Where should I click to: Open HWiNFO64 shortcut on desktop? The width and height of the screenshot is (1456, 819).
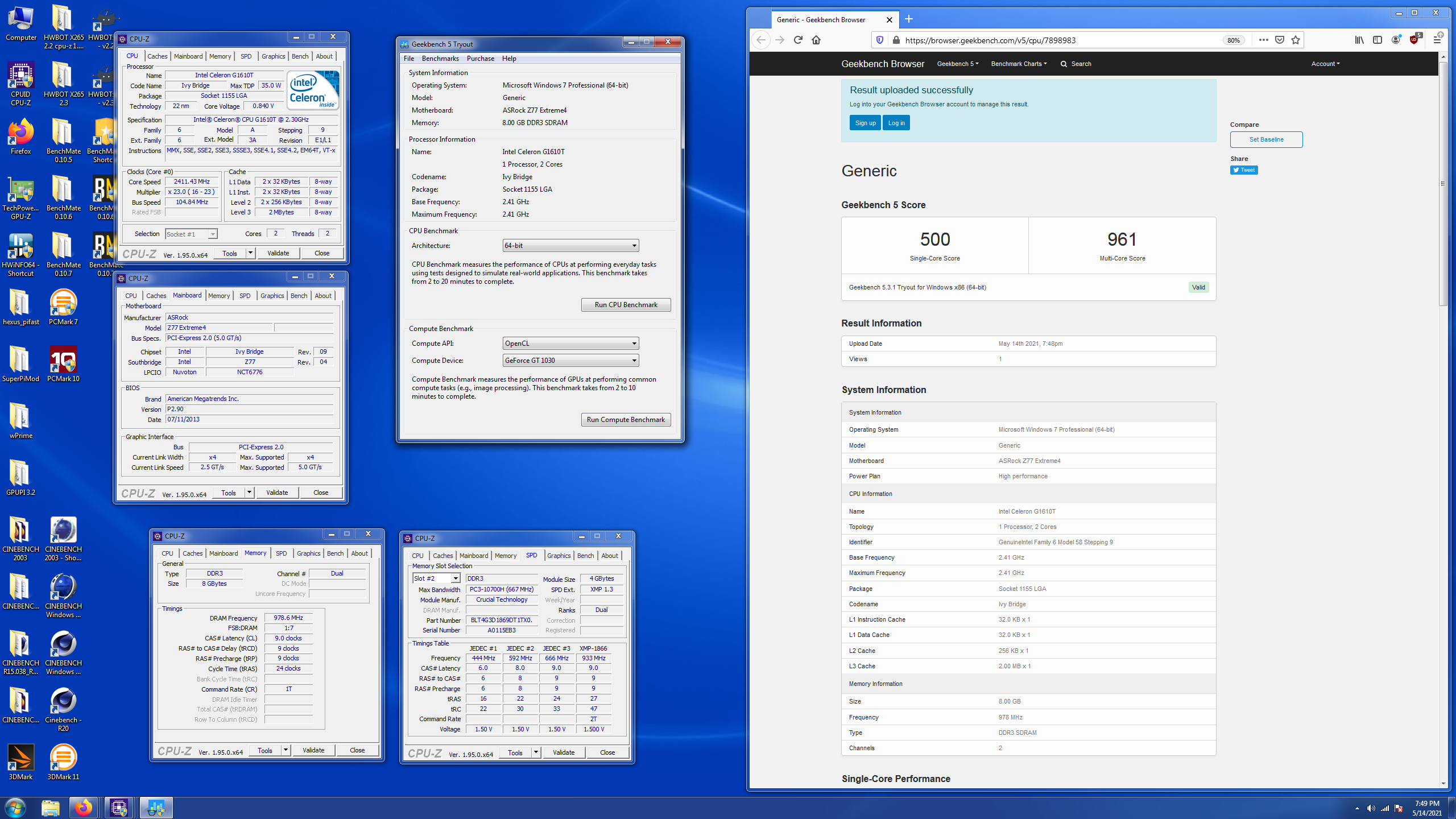coord(20,255)
